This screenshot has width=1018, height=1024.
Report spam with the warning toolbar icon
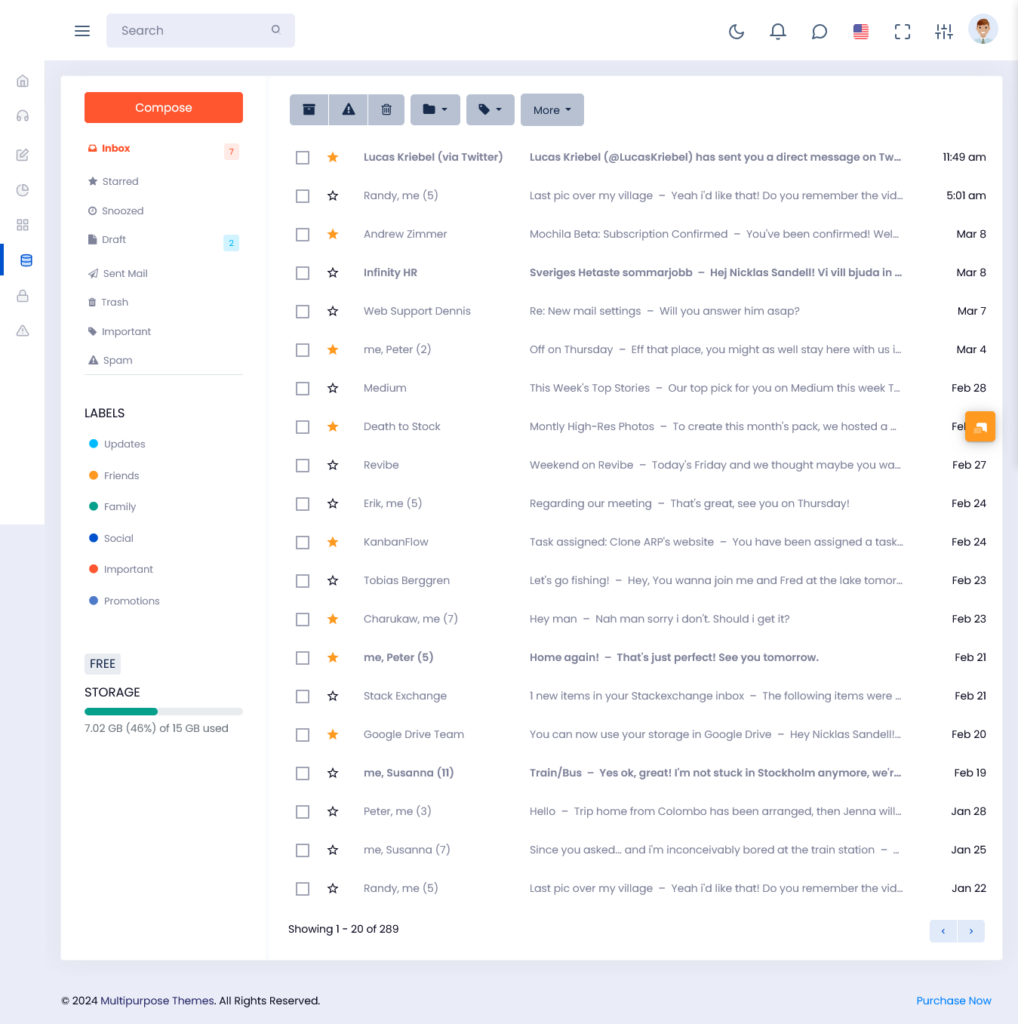point(347,109)
